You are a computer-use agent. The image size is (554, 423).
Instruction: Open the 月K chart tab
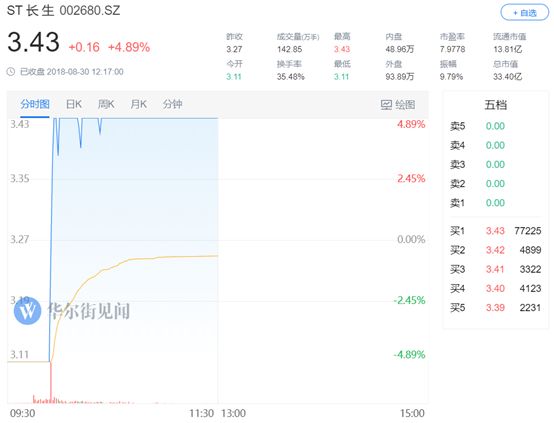coord(138,104)
